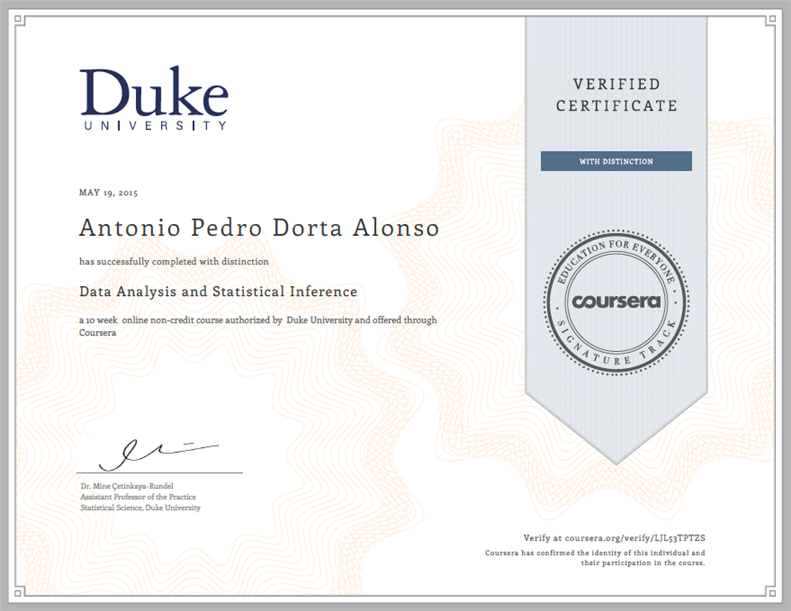Click course title 'Data Analysis and Statistical Inference'
Image resolution: width=791 pixels, height=611 pixels.
pos(218,292)
